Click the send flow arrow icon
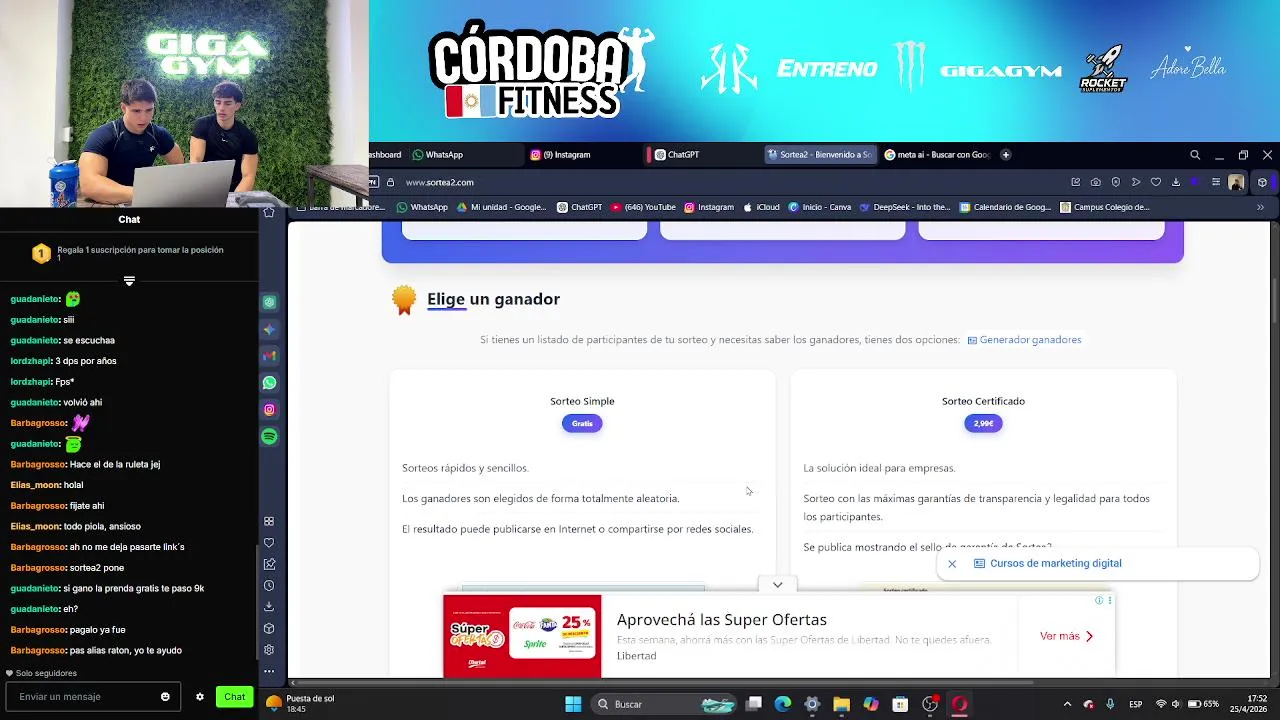 (x=1136, y=182)
